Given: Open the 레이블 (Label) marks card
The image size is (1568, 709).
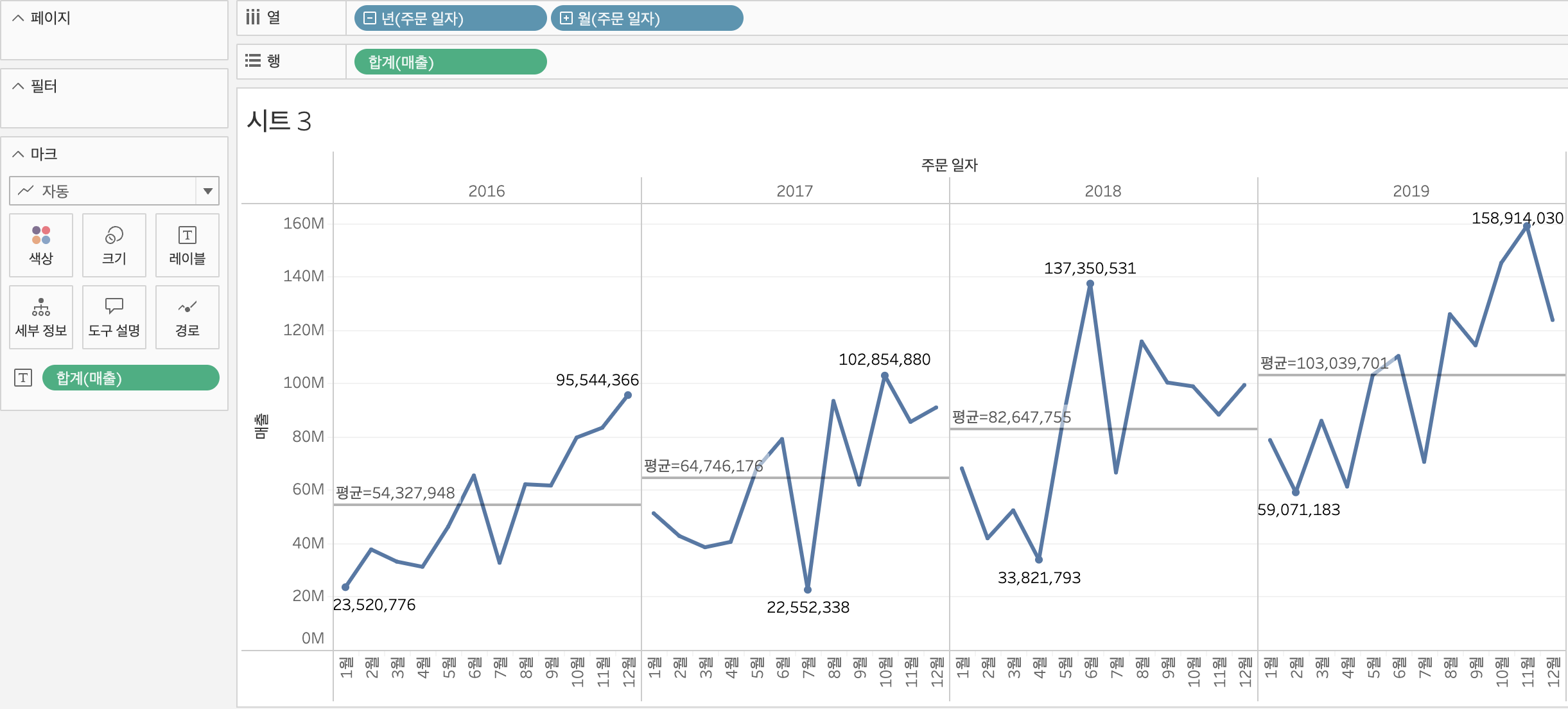Looking at the screenshot, I should [x=187, y=245].
